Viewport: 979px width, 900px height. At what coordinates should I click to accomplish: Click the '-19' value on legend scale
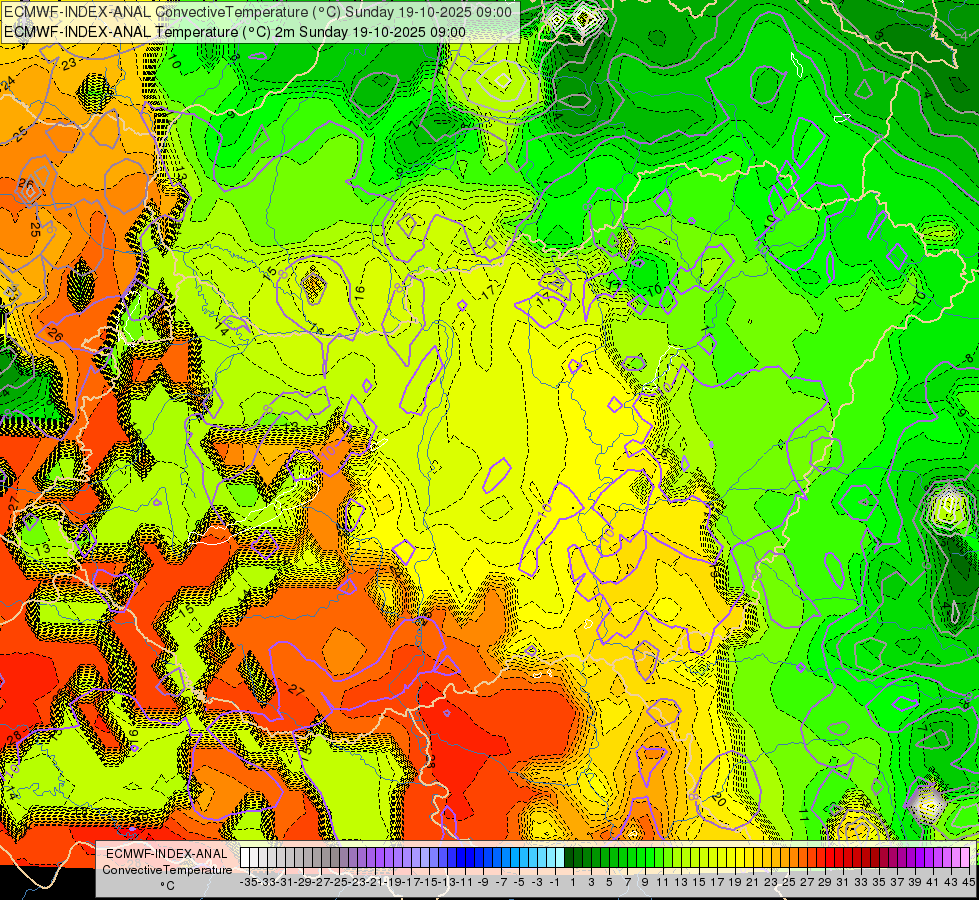tap(393, 882)
